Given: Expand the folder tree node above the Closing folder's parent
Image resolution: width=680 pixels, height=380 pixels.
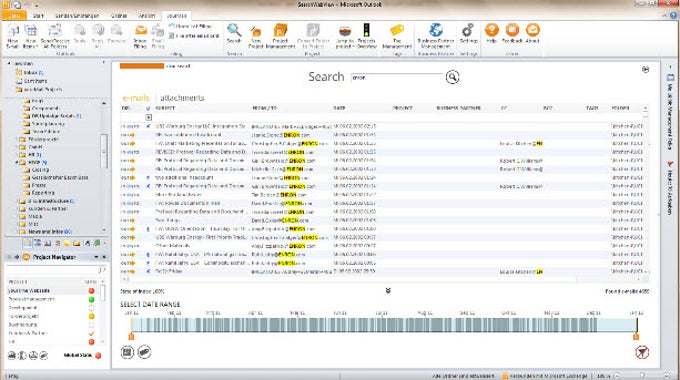Looking at the screenshot, I should tap(17, 154).
